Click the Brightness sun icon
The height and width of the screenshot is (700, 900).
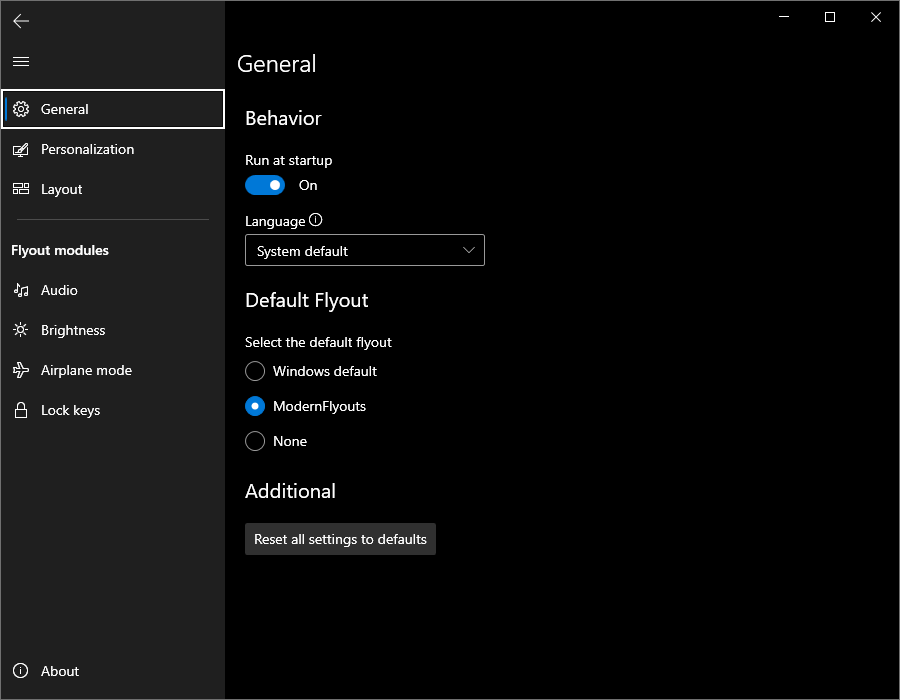click(x=21, y=330)
